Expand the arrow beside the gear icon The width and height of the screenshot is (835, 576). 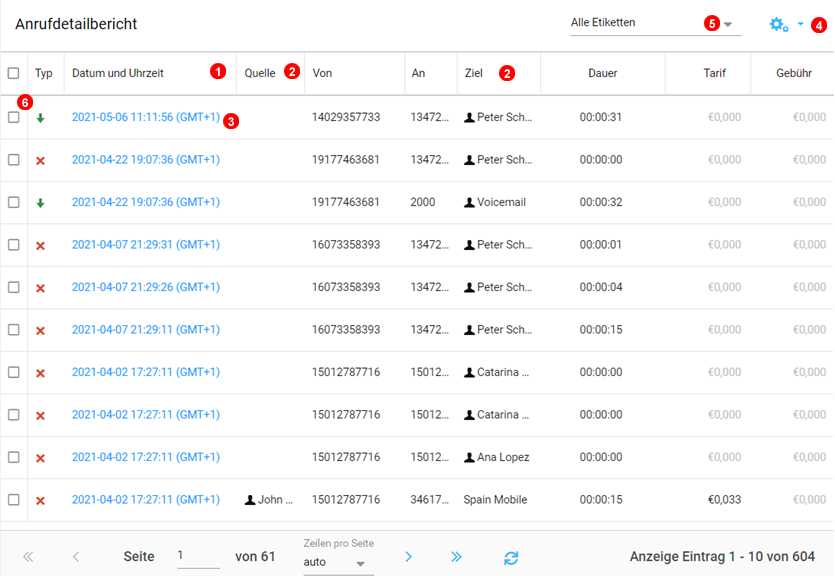[x=801, y=24]
